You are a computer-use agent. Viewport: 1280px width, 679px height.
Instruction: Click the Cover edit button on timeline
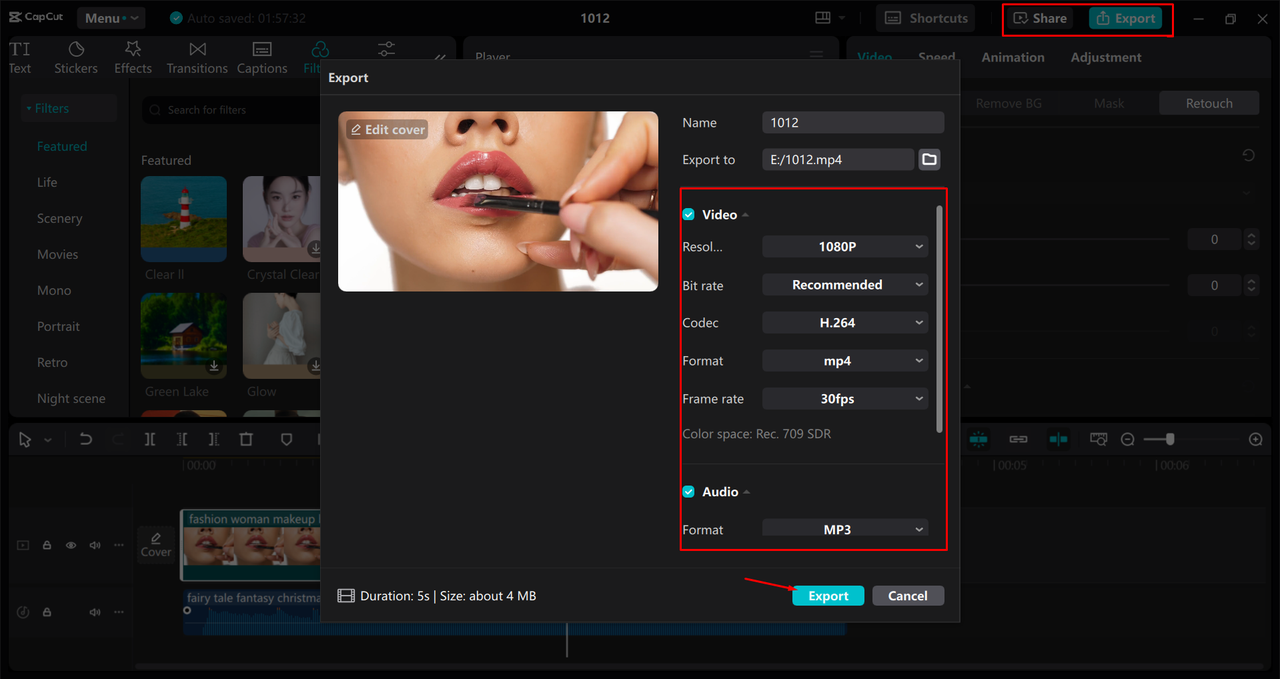[x=155, y=545]
